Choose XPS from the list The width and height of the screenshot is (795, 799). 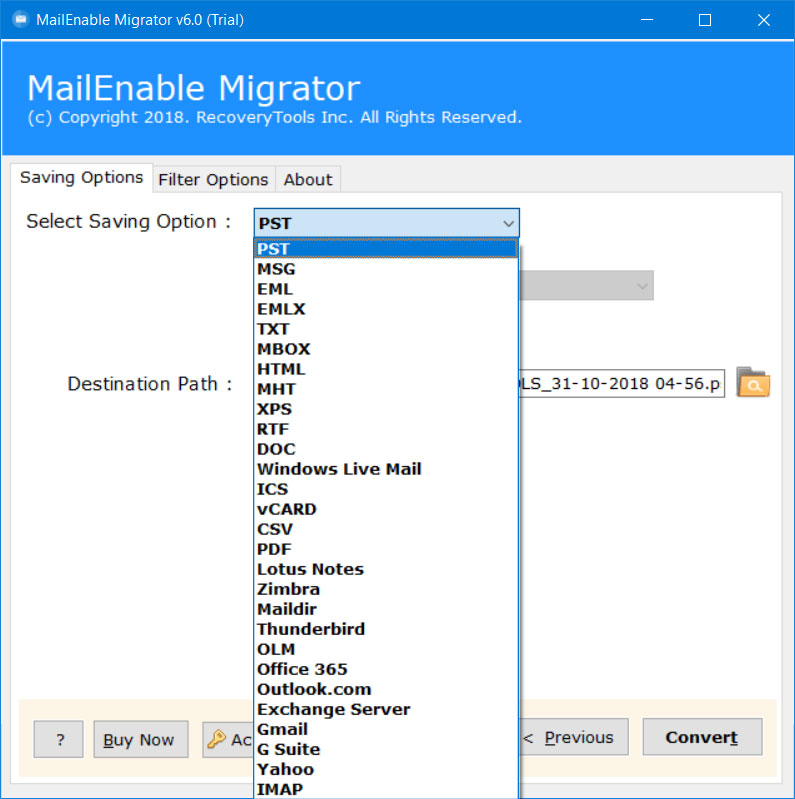pyautogui.click(x=386, y=409)
